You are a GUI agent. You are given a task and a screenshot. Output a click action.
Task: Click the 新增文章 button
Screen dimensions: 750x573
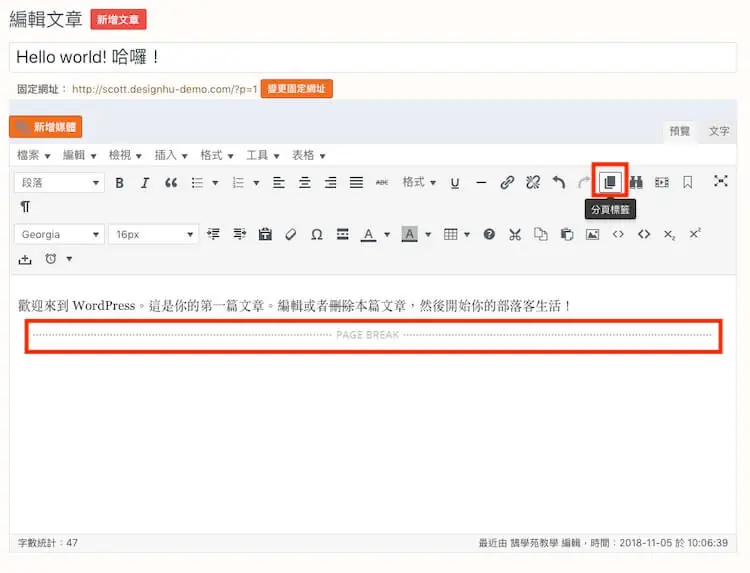118,20
